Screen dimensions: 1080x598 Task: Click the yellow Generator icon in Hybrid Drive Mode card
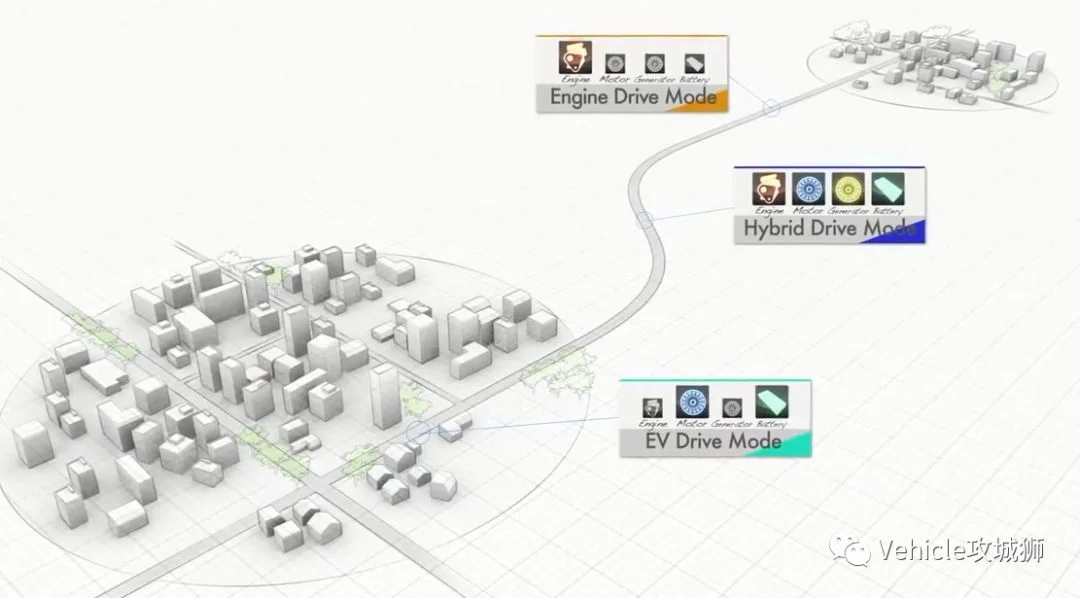(x=849, y=189)
